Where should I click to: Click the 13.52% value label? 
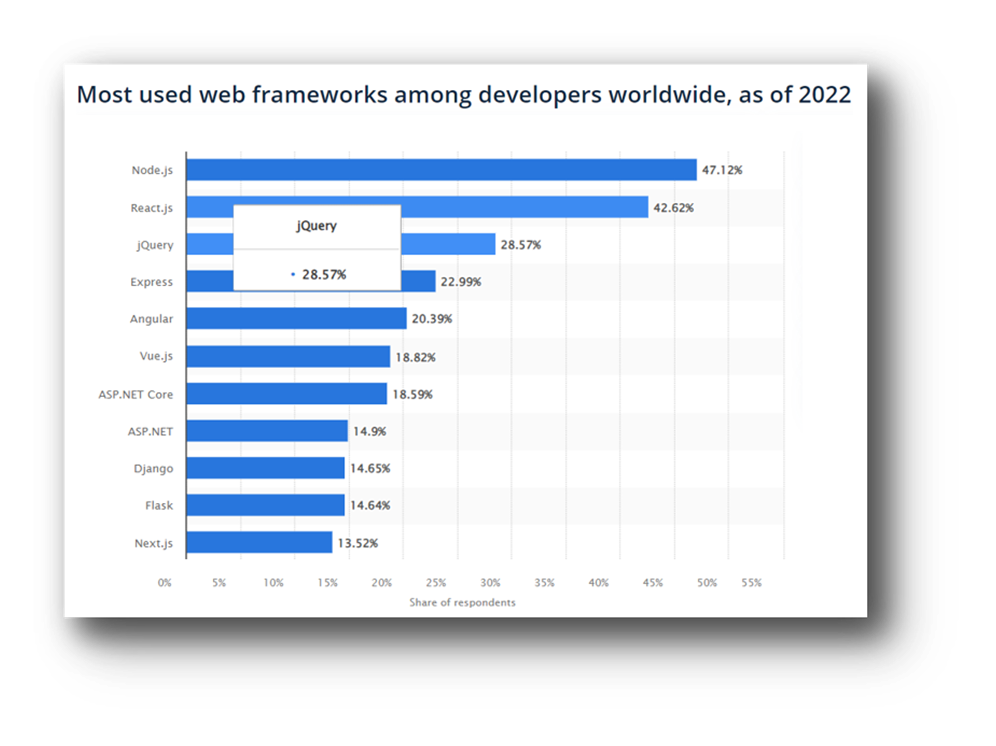coord(358,543)
